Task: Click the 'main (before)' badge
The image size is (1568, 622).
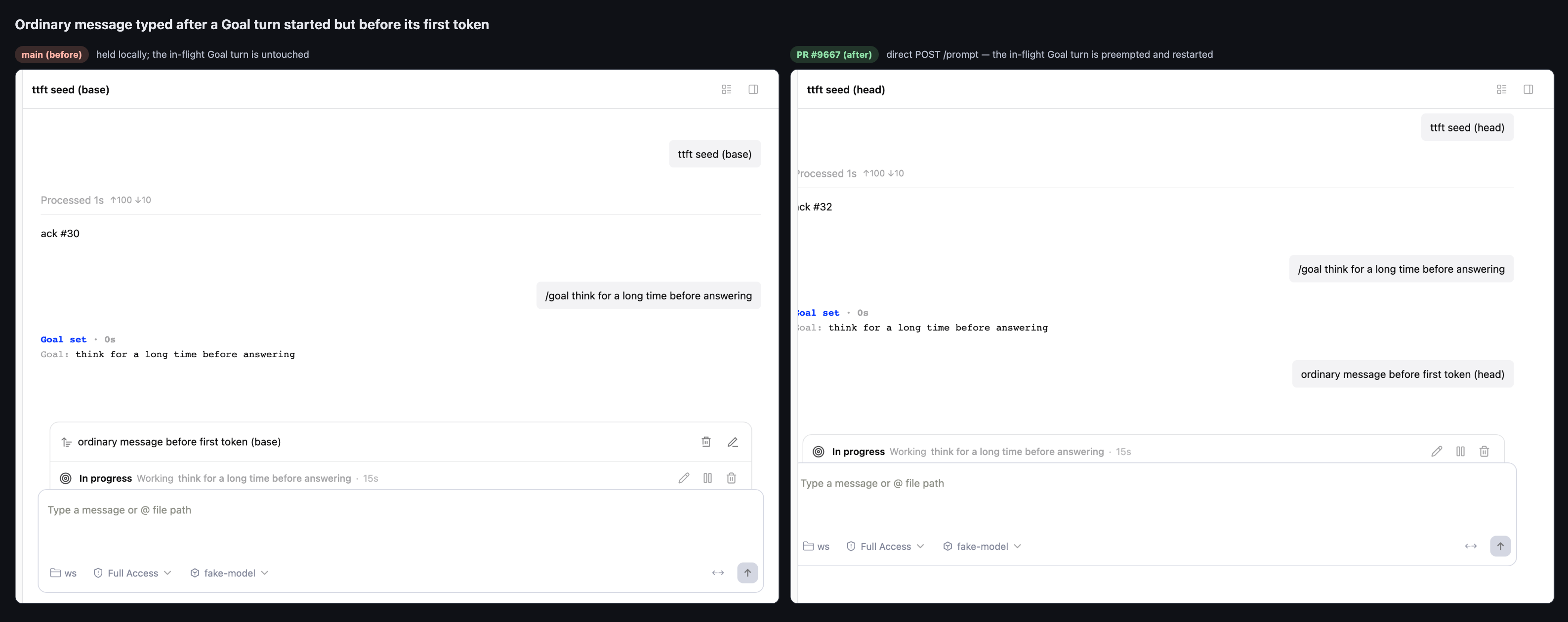Action: click(52, 54)
